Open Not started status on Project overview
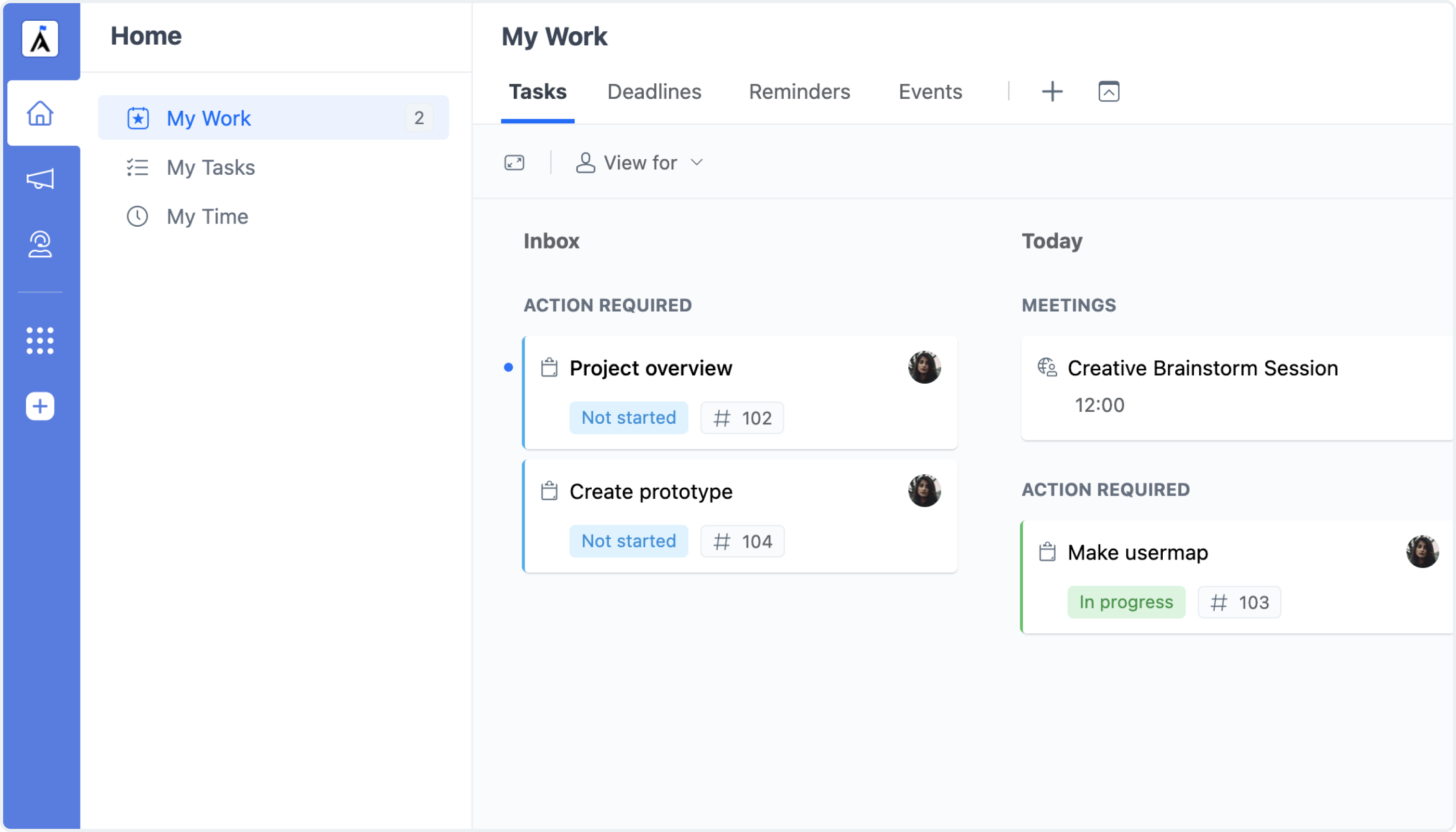Screen dimensions: 1456x832 point(629,418)
